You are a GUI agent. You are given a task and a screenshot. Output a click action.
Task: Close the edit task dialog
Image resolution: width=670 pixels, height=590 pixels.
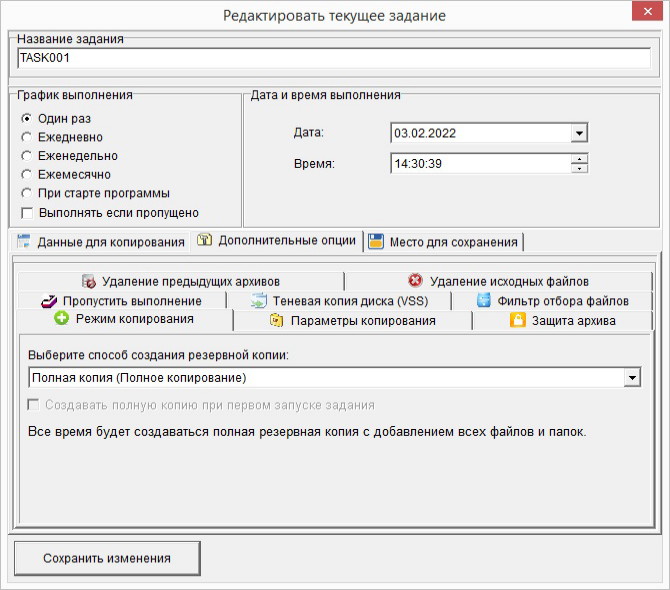point(647,12)
